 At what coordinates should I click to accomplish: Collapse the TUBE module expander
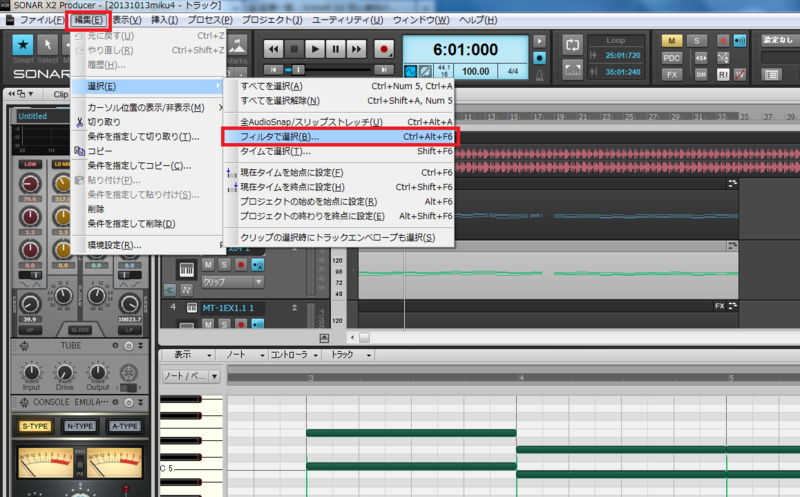140,346
